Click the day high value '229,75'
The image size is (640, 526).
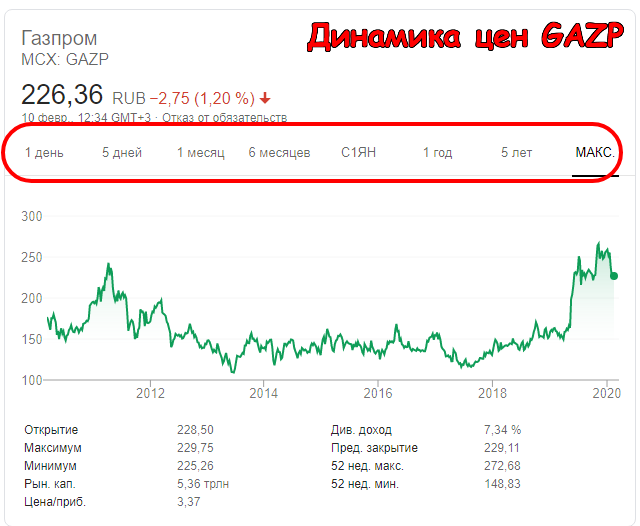195,448
